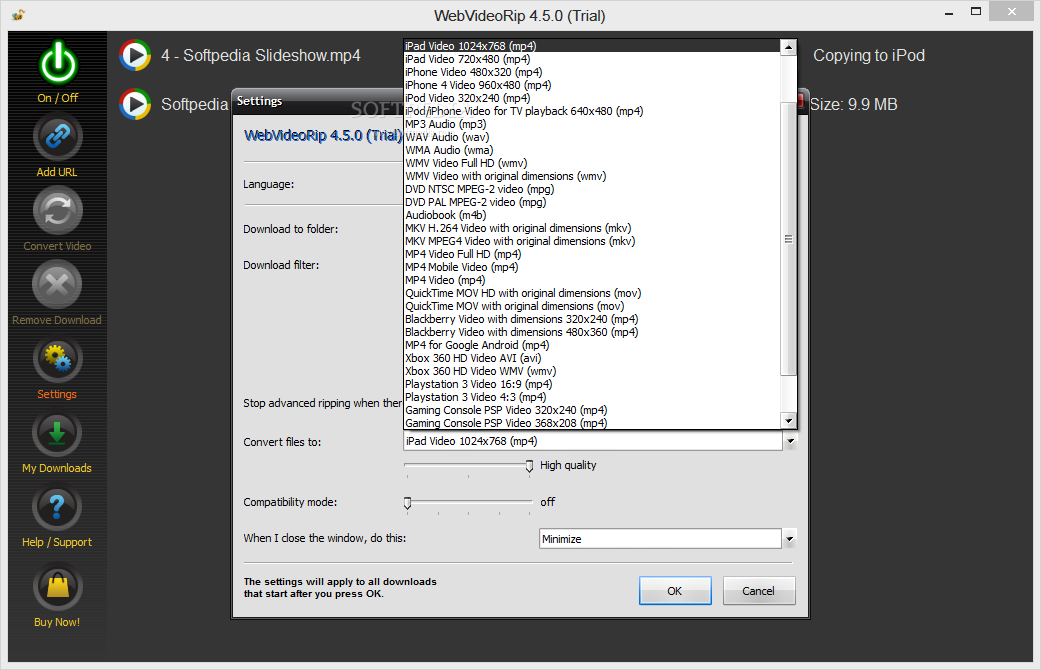The width and height of the screenshot is (1041, 670).
Task: Choose Blackberry Video with dimensions 480x360
Action: coord(592,332)
